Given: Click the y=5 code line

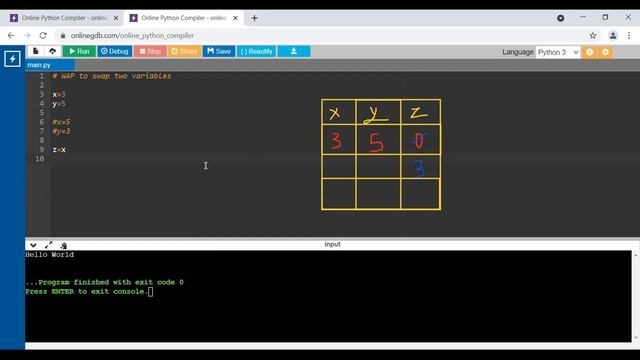Looking at the screenshot, I should click(x=59, y=104).
